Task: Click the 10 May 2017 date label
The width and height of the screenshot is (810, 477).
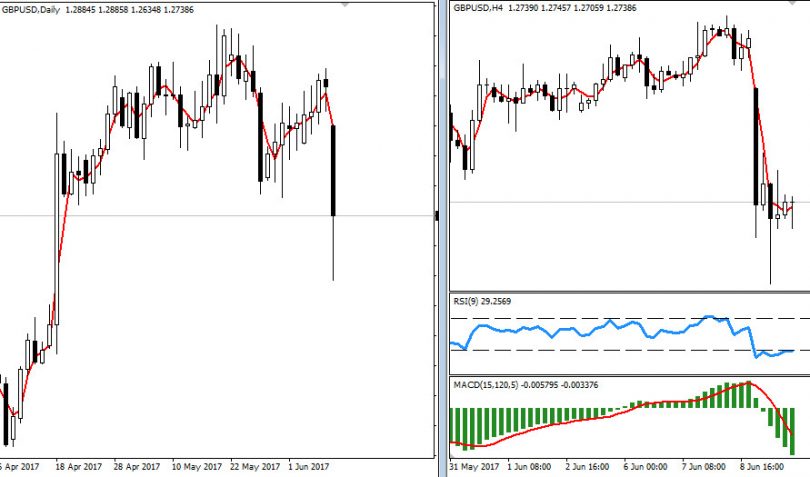Action: [x=197, y=467]
